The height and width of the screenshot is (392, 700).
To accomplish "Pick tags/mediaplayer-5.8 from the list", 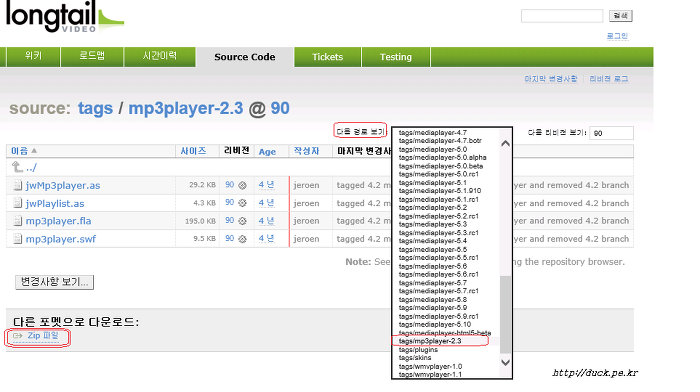I will click(433, 300).
